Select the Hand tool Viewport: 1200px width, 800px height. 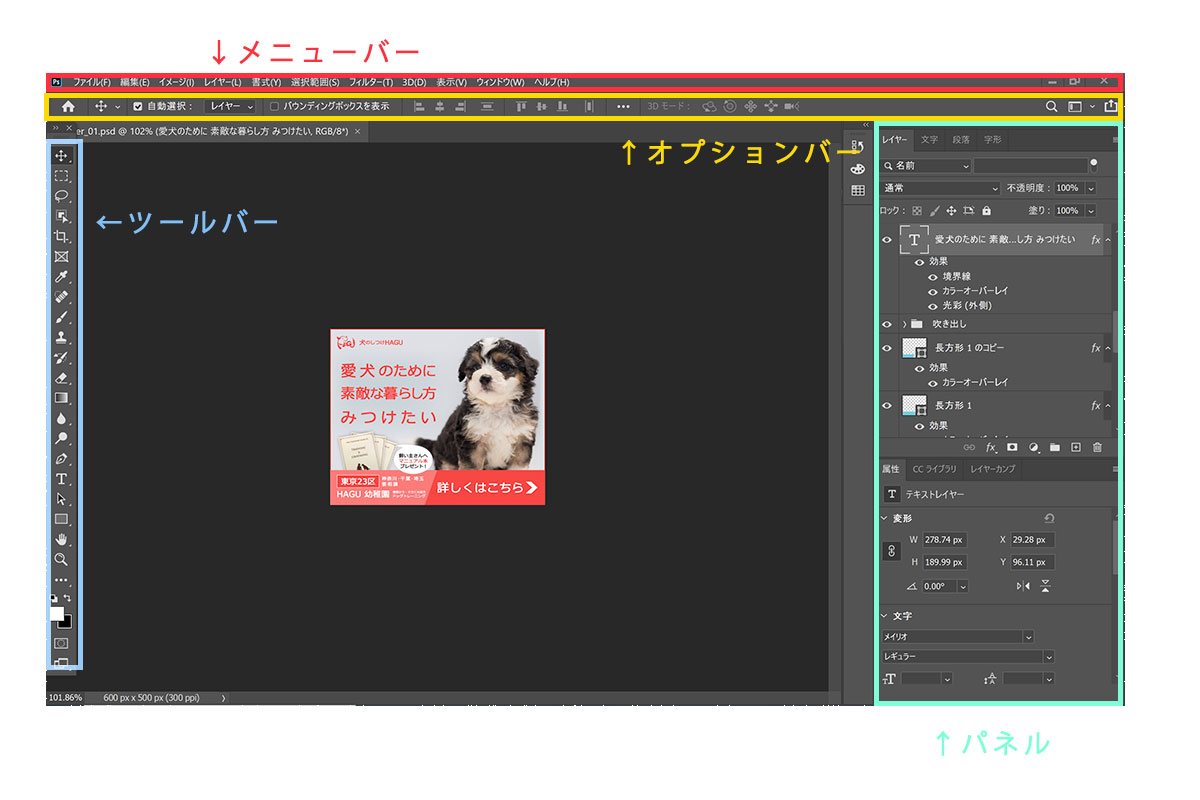pos(61,539)
